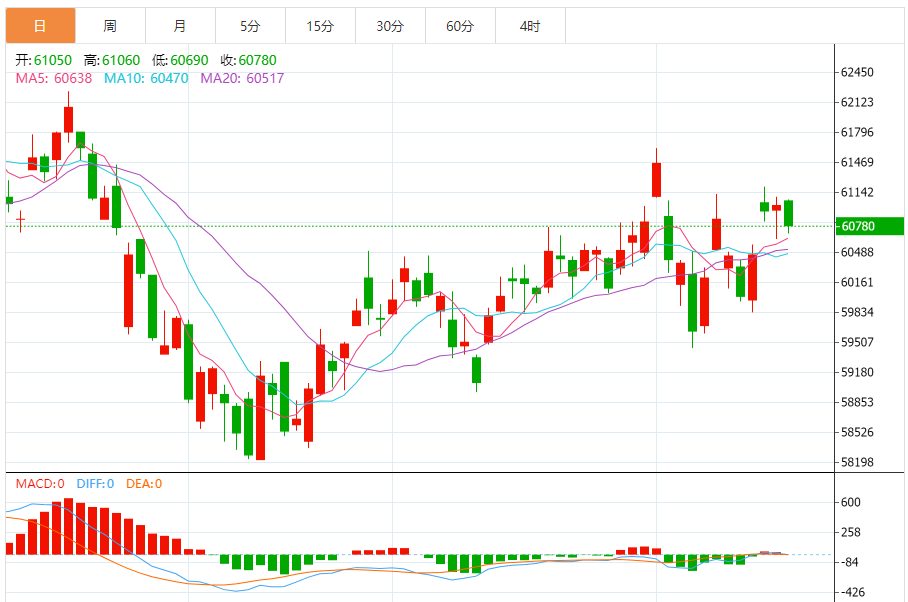Click the 60161 price axis label

click(857, 282)
